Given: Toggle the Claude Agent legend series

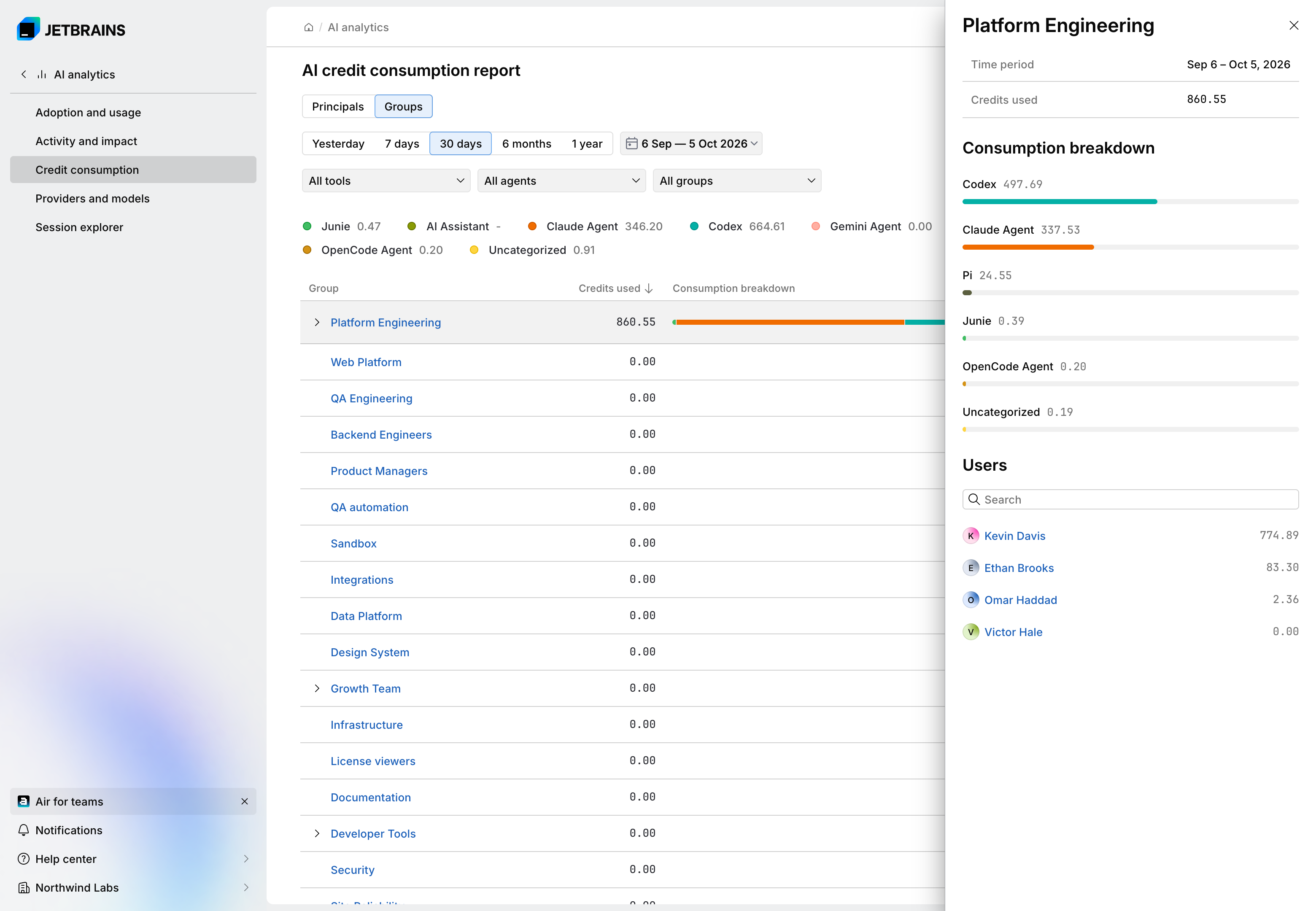Looking at the screenshot, I should pyautogui.click(x=595, y=226).
